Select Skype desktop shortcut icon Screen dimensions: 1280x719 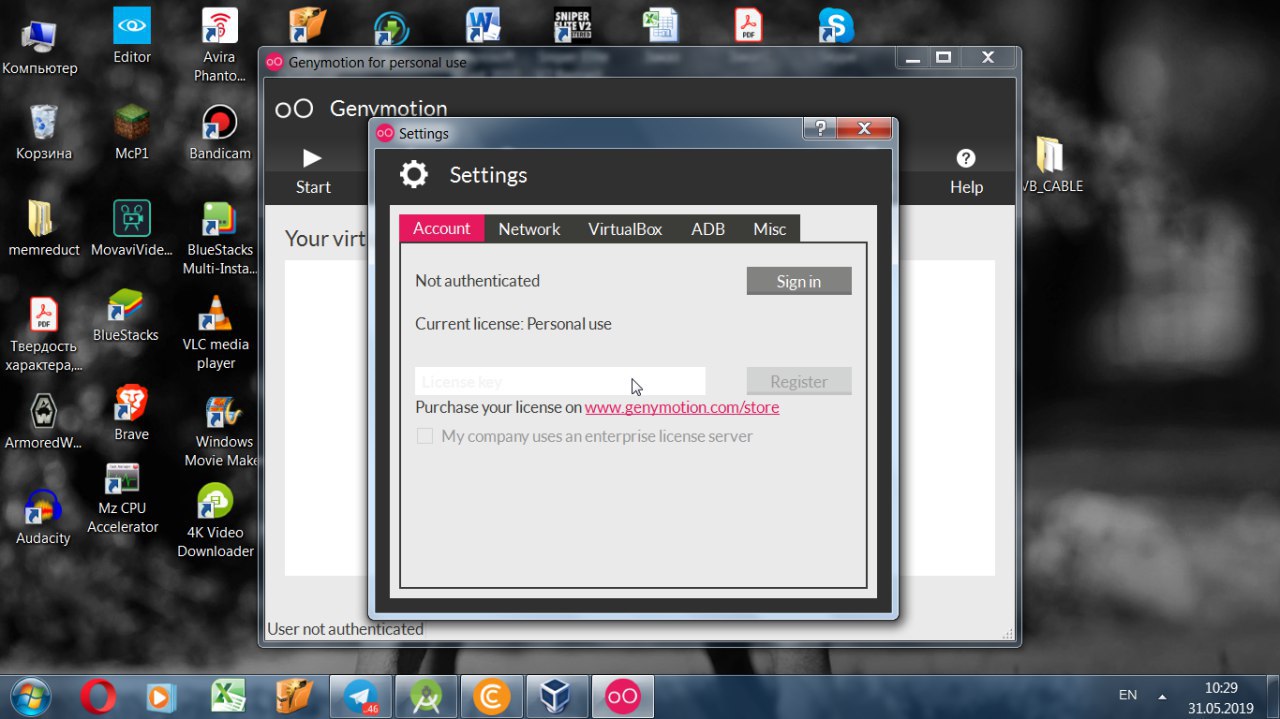pos(836,25)
